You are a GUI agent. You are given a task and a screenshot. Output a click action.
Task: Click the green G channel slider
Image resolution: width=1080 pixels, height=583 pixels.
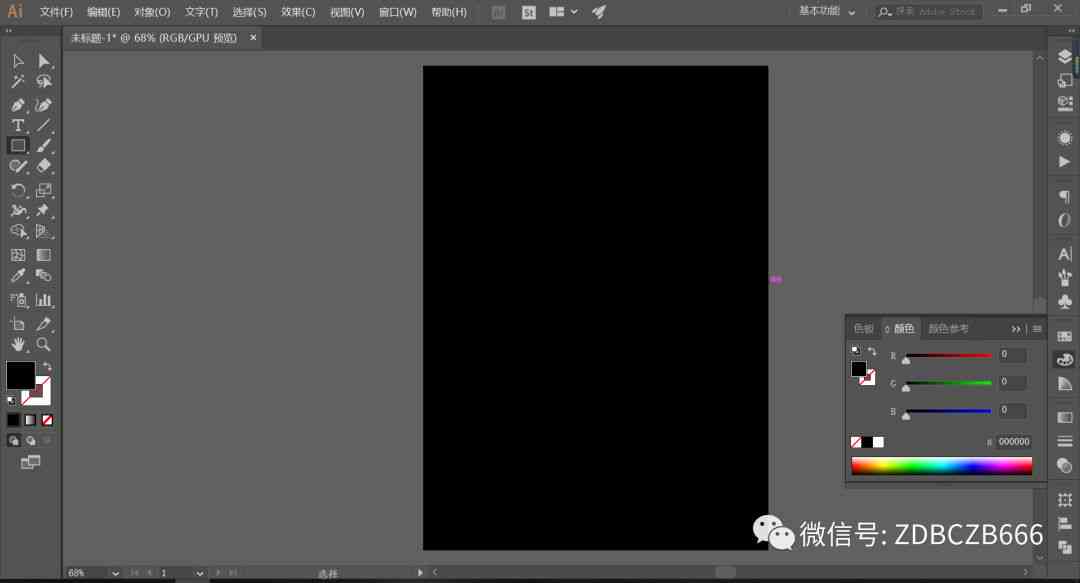point(948,383)
